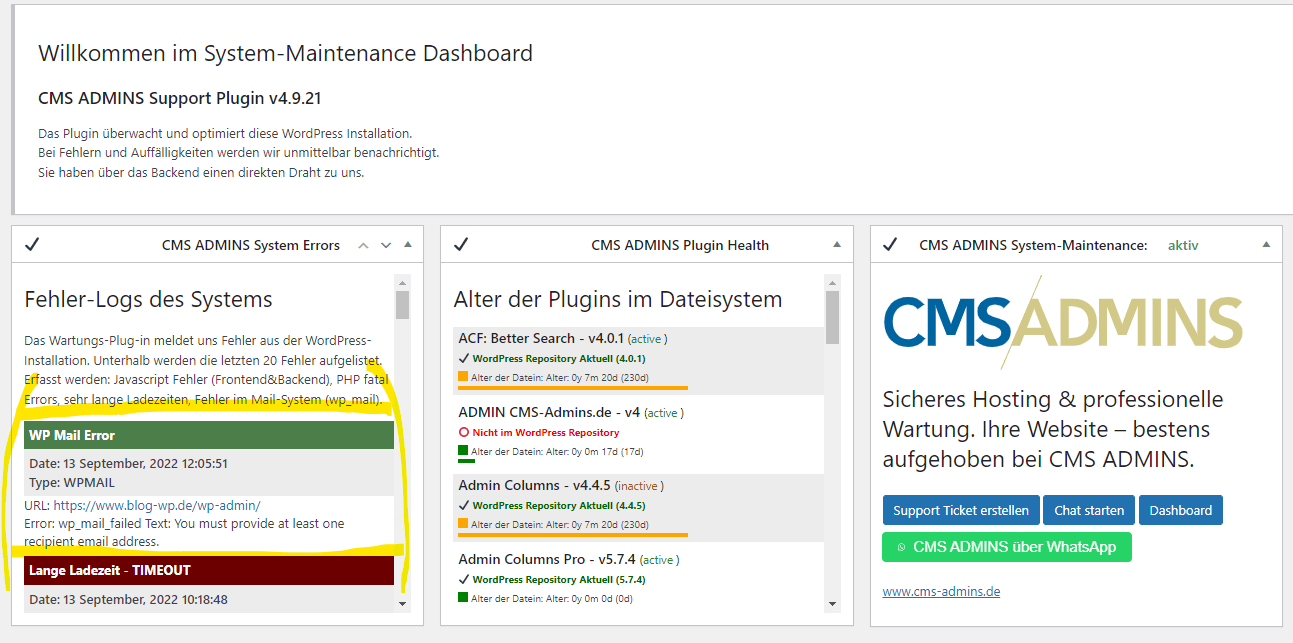Move the System Errors widget up
Screen dimensions: 1293x643
pos(363,245)
